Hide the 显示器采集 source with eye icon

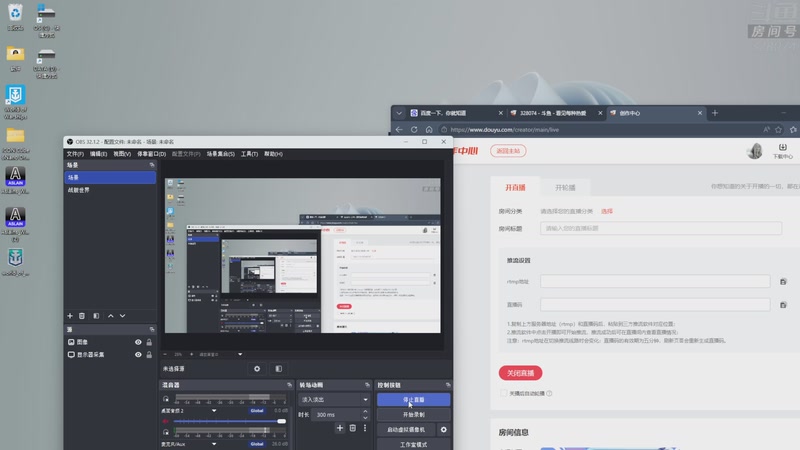138,355
